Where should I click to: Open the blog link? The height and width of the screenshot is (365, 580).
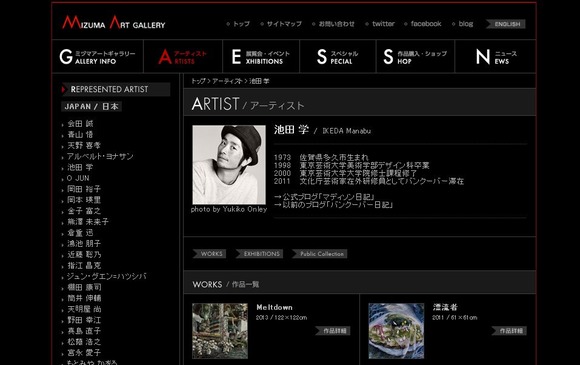point(466,24)
